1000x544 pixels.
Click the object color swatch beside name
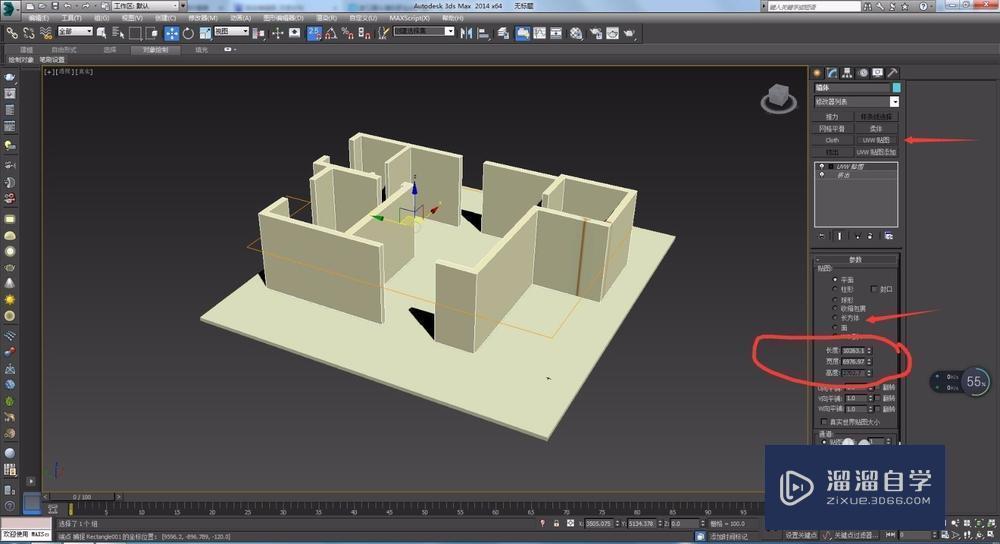[896, 87]
